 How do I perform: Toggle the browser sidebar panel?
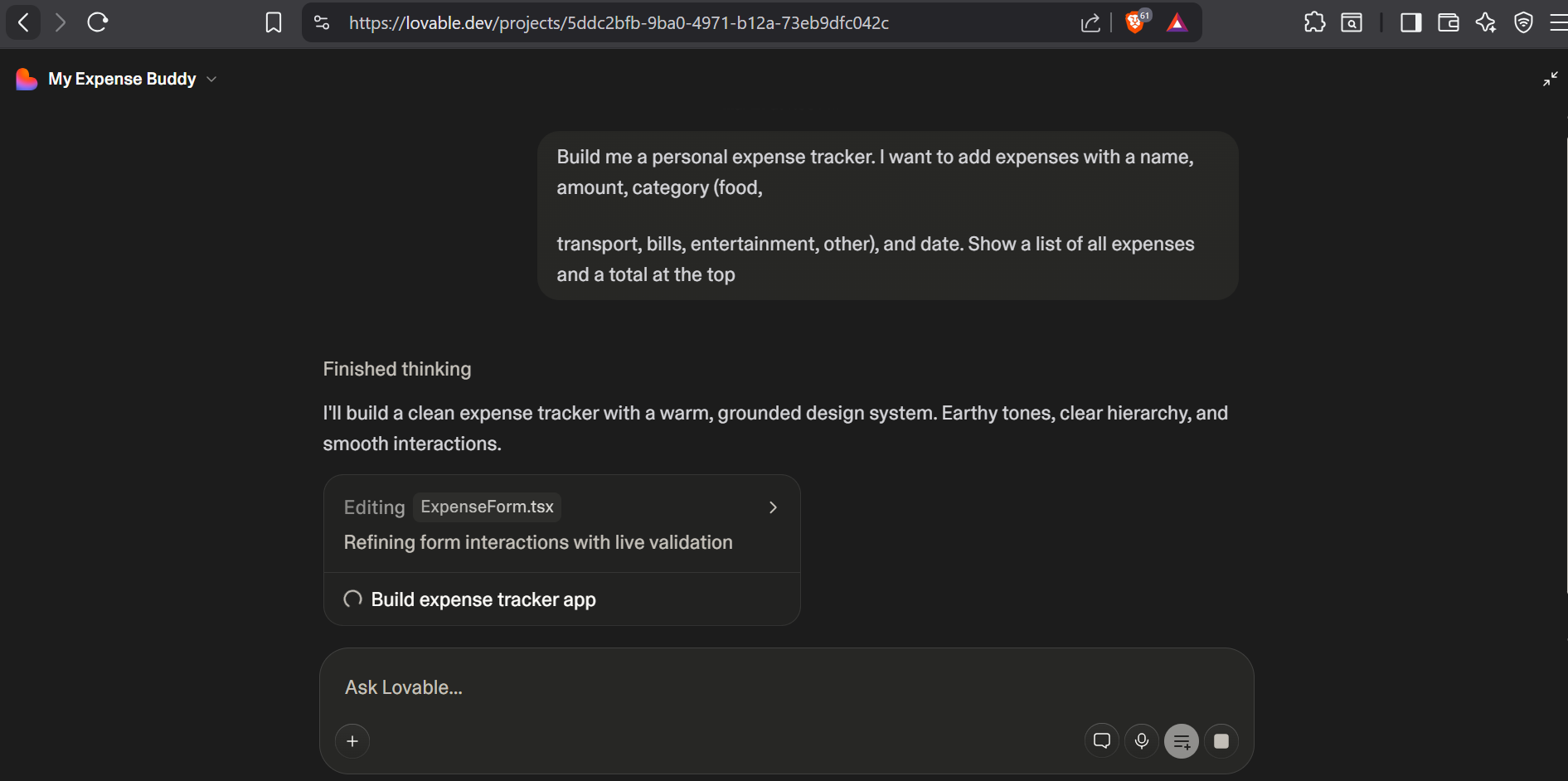1410,22
